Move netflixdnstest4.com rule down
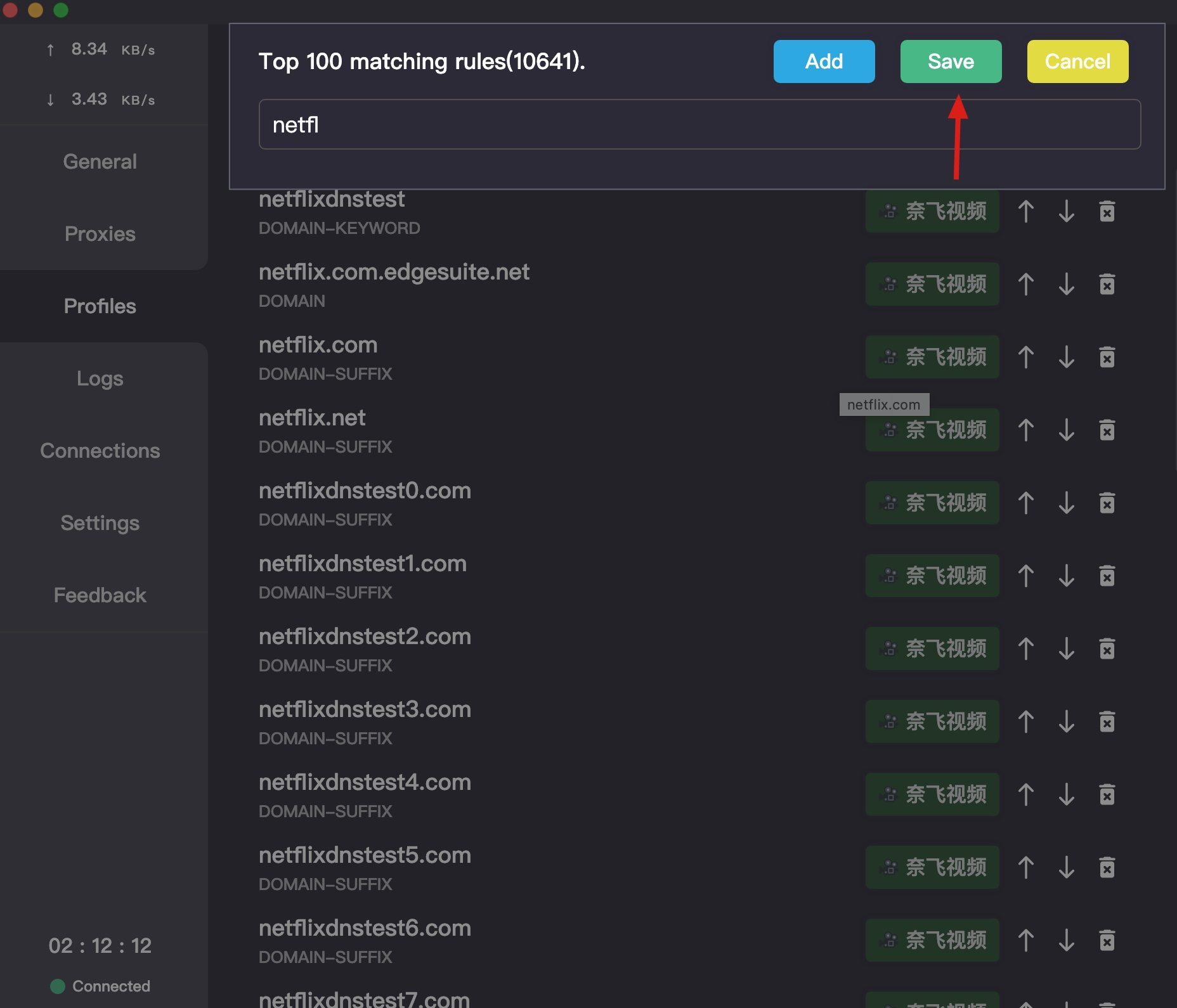 (1067, 794)
